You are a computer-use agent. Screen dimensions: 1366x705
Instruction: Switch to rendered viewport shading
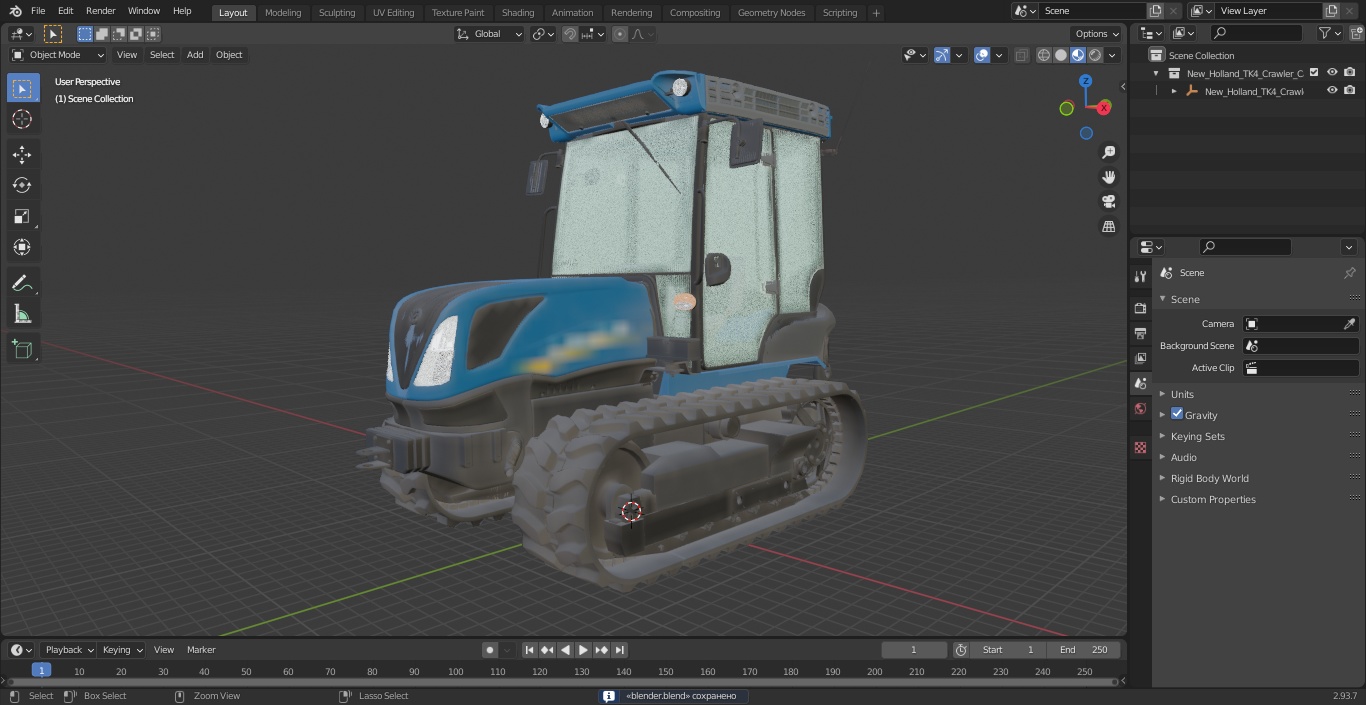point(1095,55)
